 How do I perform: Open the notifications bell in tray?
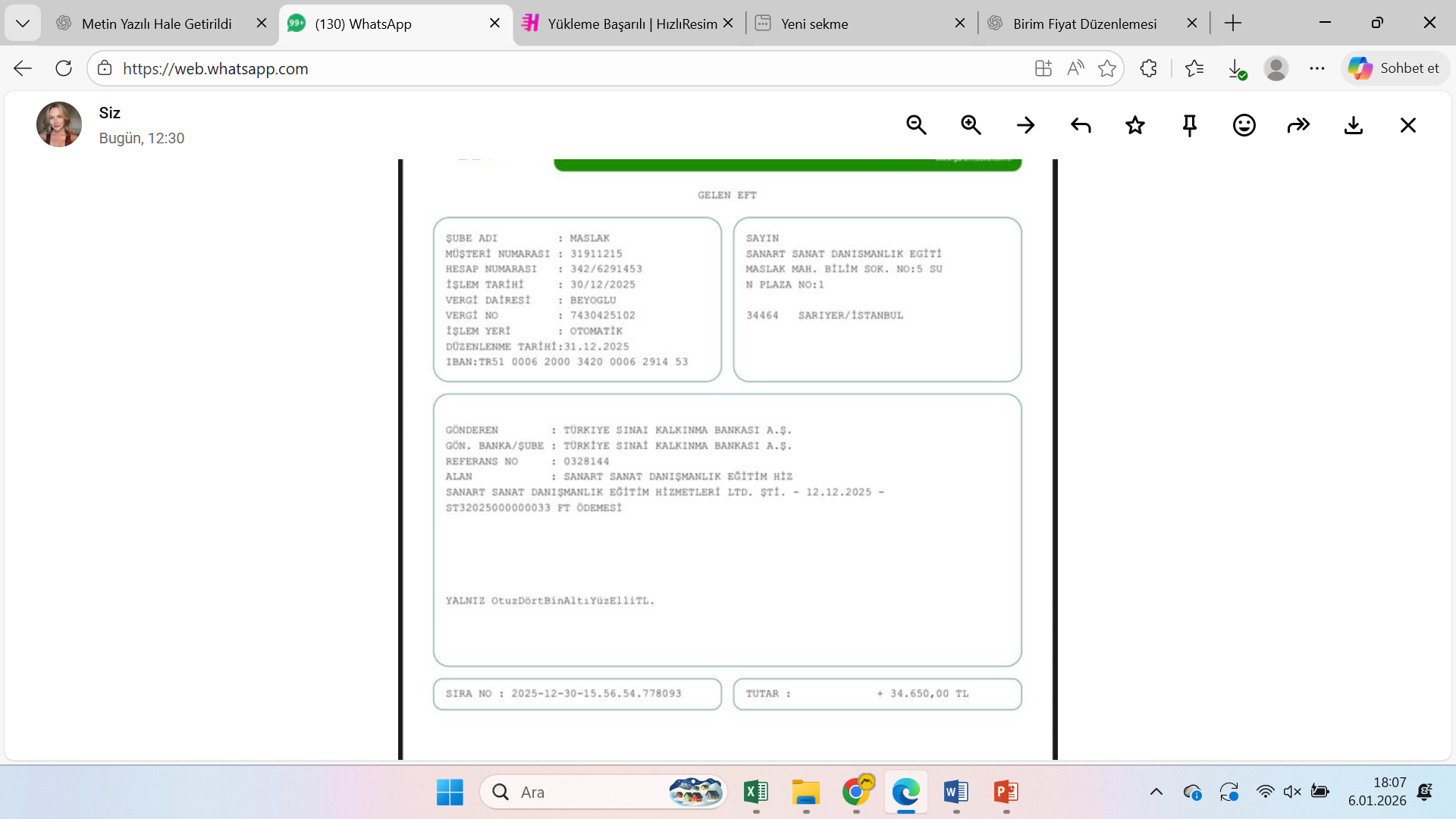click(1425, 792)
